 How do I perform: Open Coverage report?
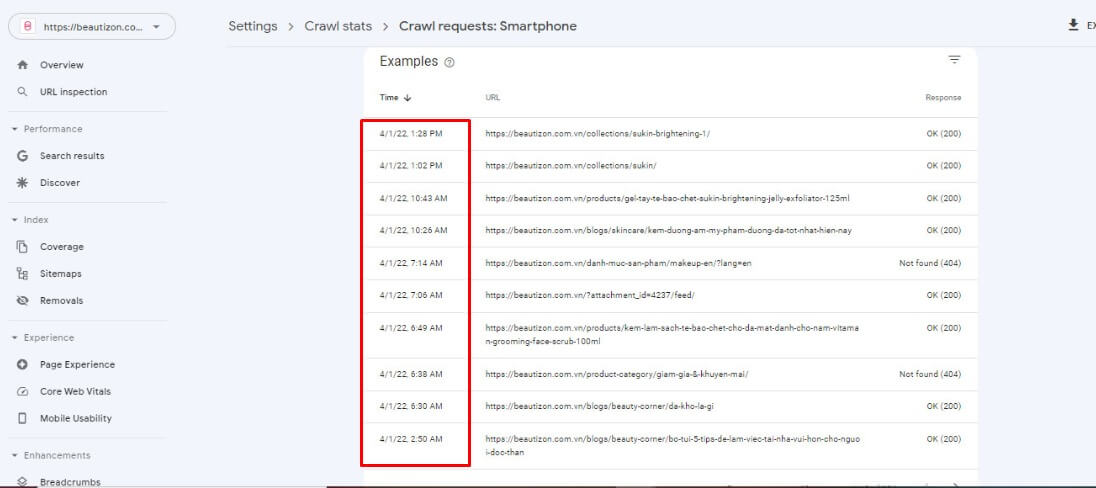(62, 247)
